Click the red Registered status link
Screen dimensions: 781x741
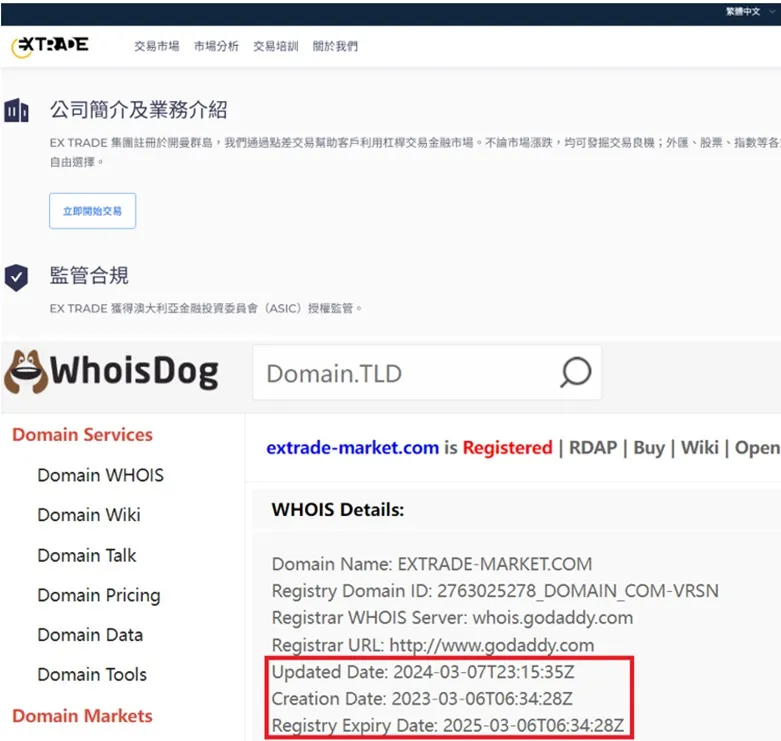(x=508, y=448)
